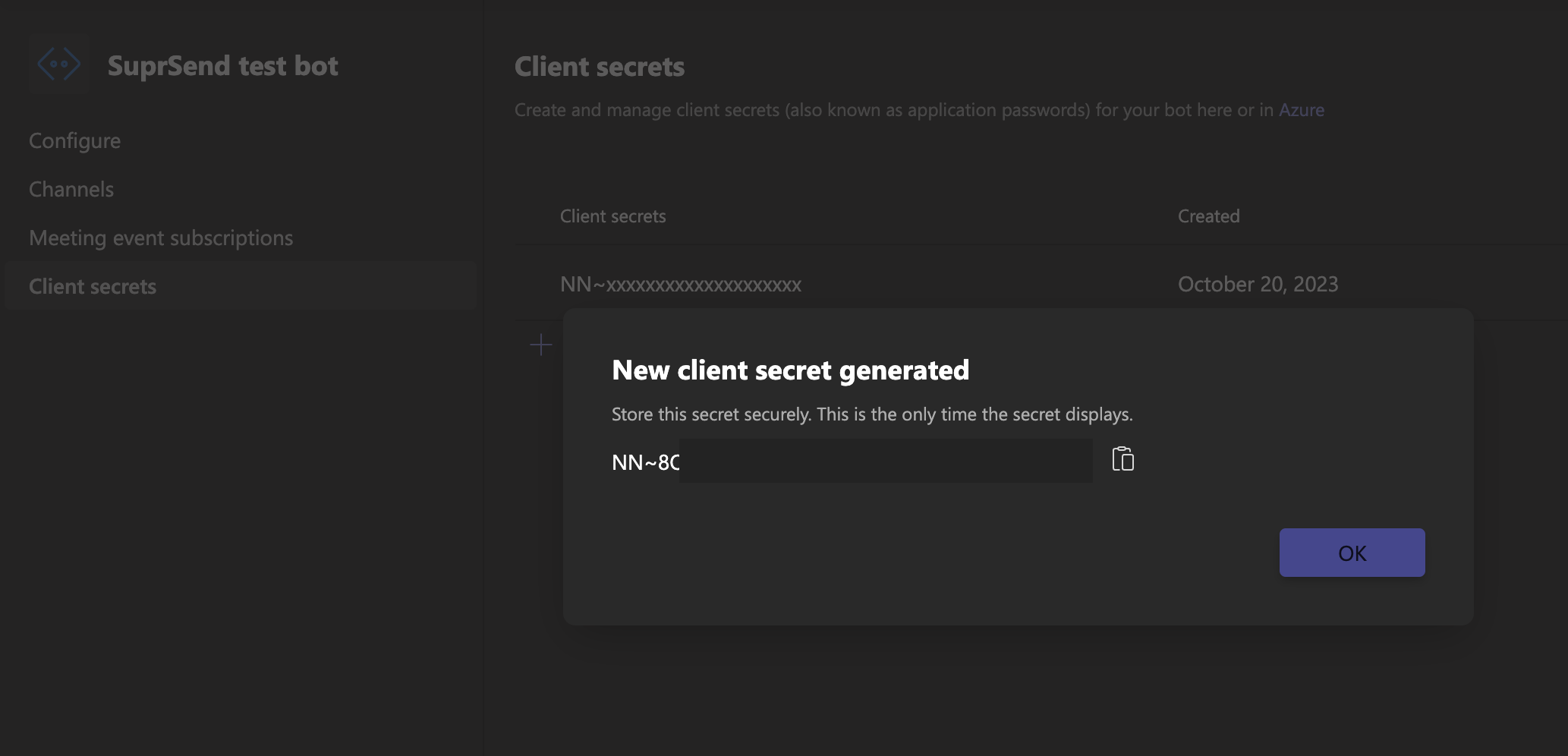Open the Azure link
This screenshot has height=756, width=1568.
pyautogui.click(x=1301, y=110)
